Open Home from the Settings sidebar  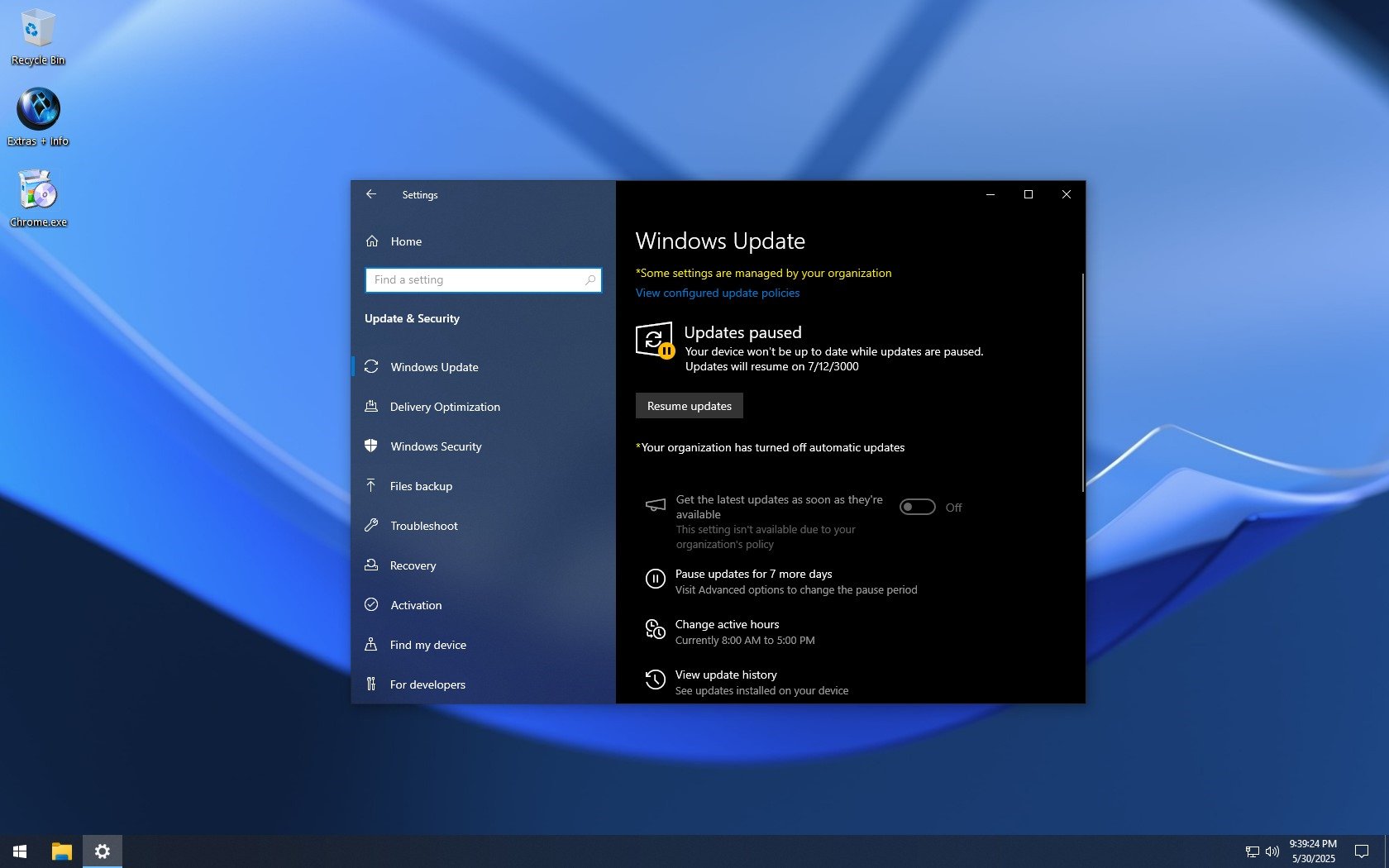[x=405, y=241]
